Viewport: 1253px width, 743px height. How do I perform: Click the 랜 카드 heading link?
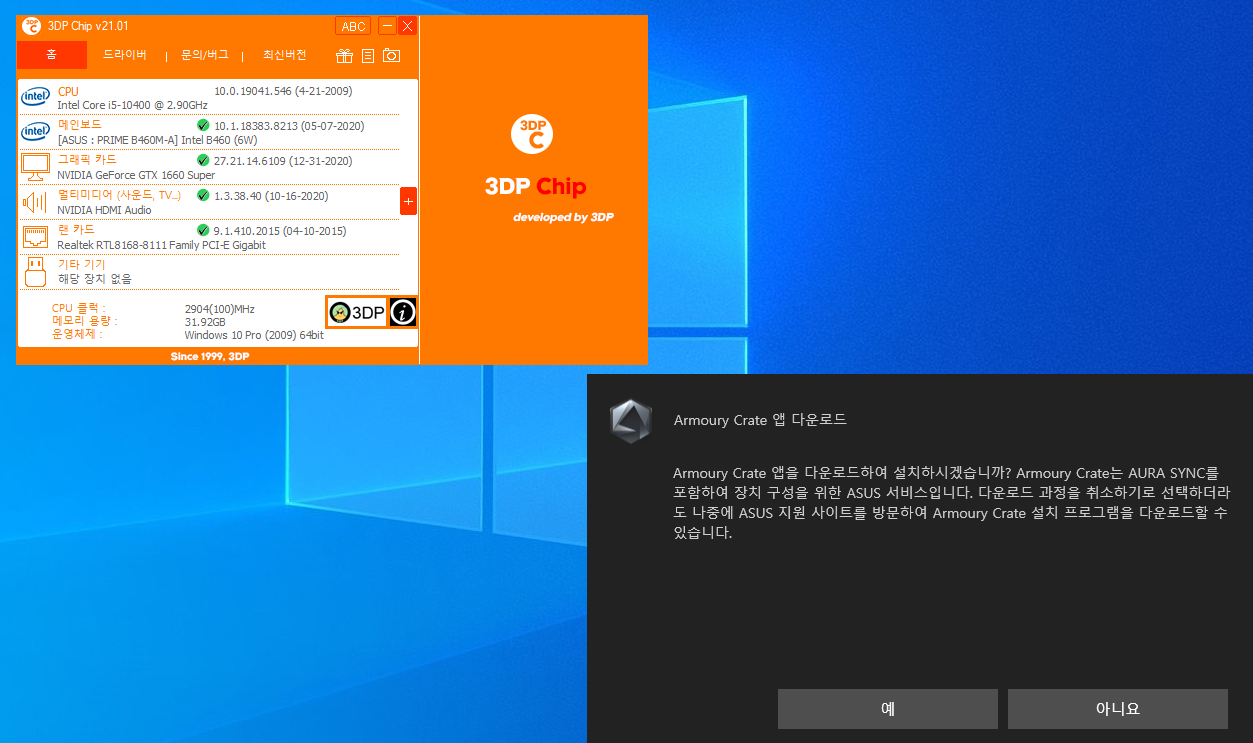76,230
